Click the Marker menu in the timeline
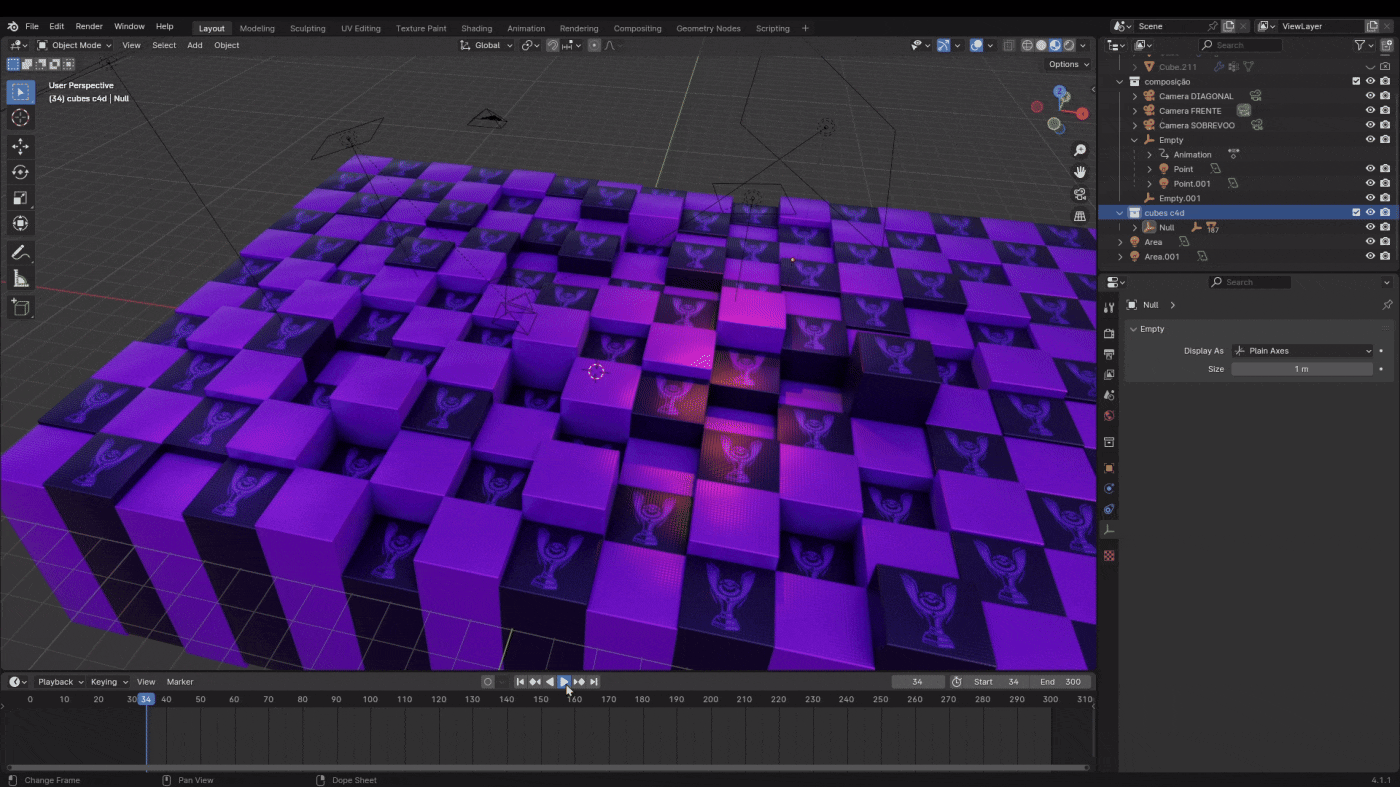This screenshot has height=787, width=1400. (180, 682)
